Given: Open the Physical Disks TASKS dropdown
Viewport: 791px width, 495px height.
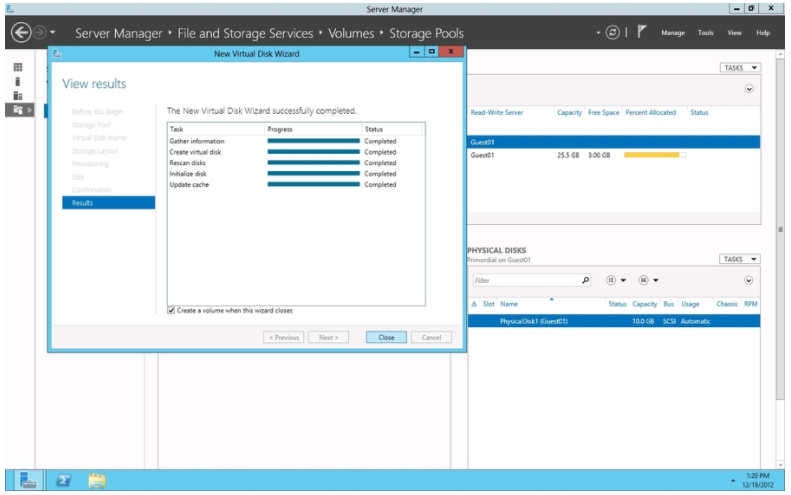Looking at the screenshot, I should point(740,259).
